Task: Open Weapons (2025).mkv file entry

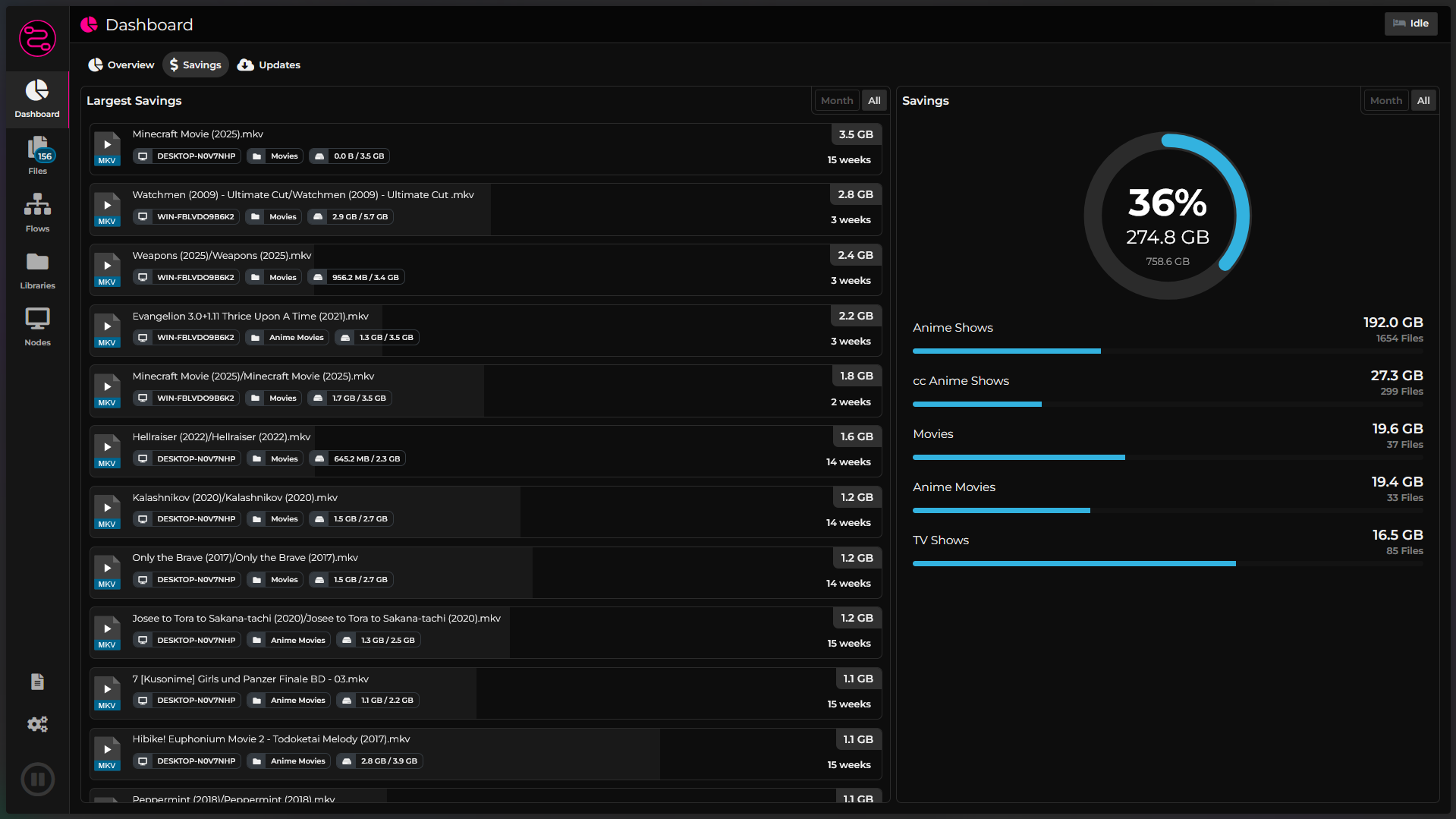Action: [222, 256]
